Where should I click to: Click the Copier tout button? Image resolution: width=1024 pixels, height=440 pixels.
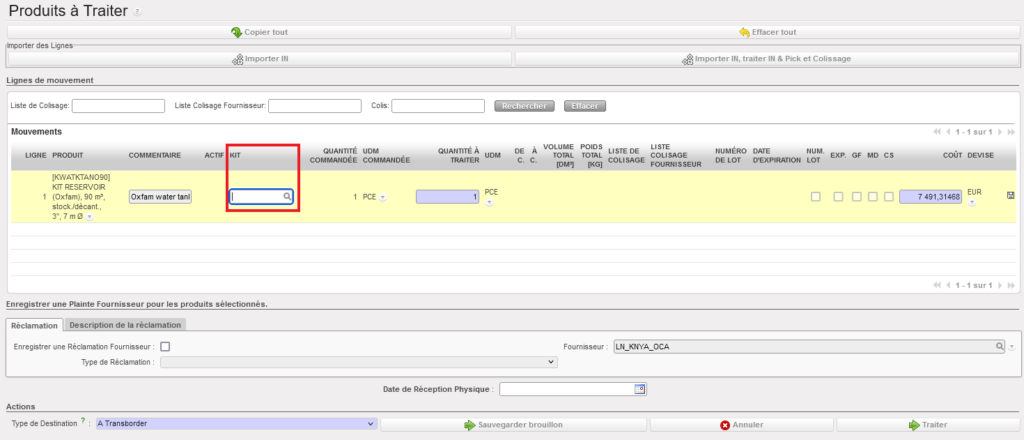tap(260, 32)
